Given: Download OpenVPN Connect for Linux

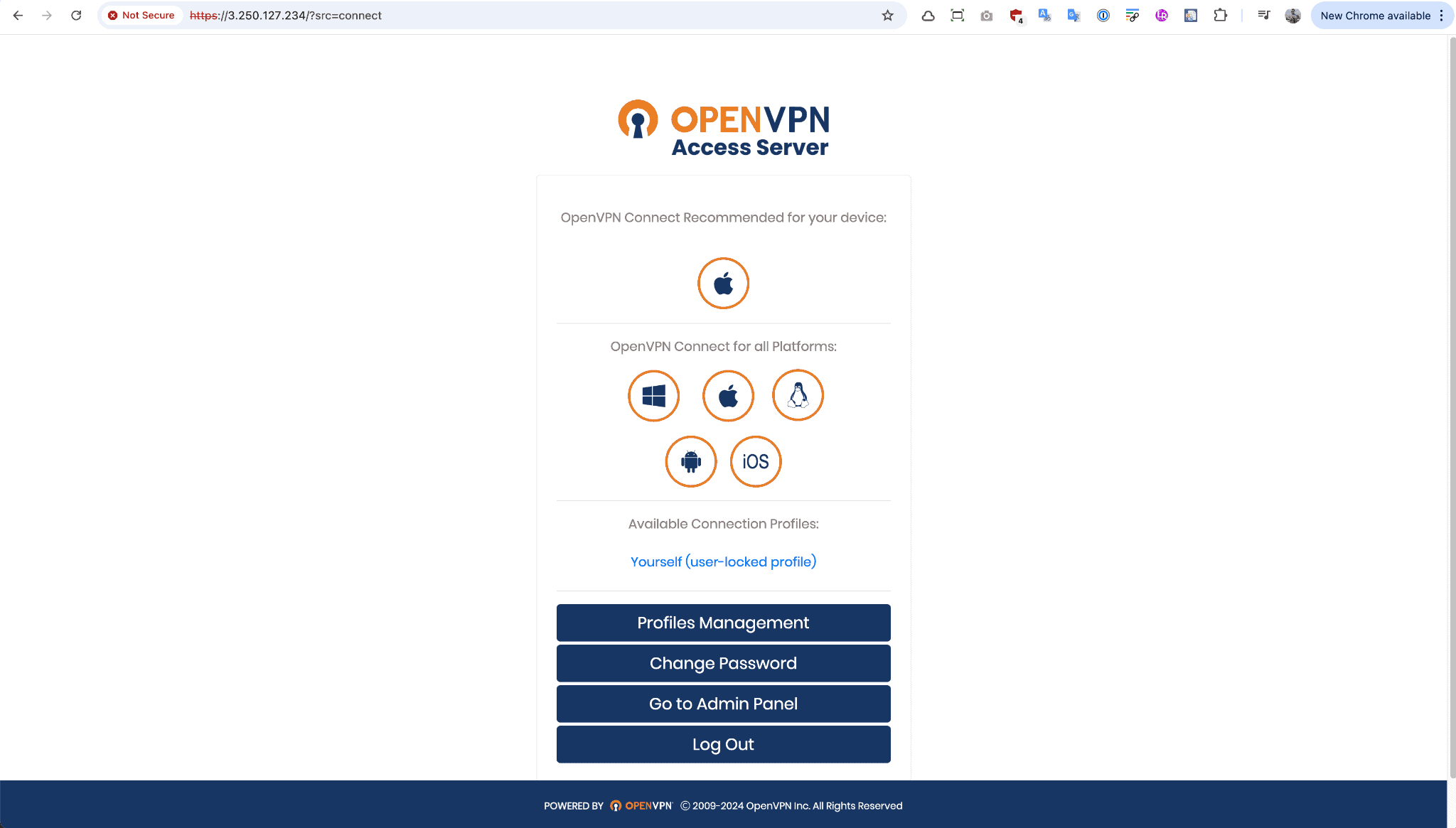Looking at the screenshot, I should pyautogui.click(x=798, y=395).
